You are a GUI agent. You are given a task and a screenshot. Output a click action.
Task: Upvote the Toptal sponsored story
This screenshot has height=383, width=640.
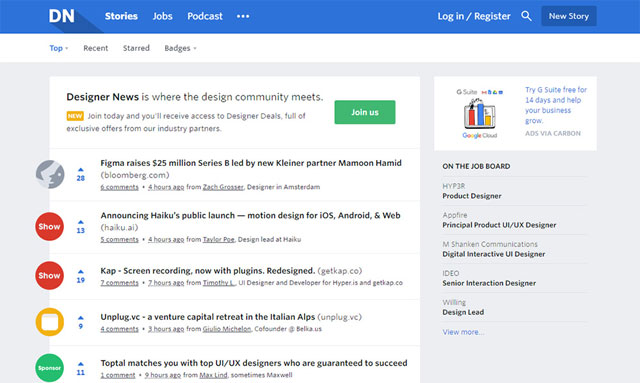[81, 364]
